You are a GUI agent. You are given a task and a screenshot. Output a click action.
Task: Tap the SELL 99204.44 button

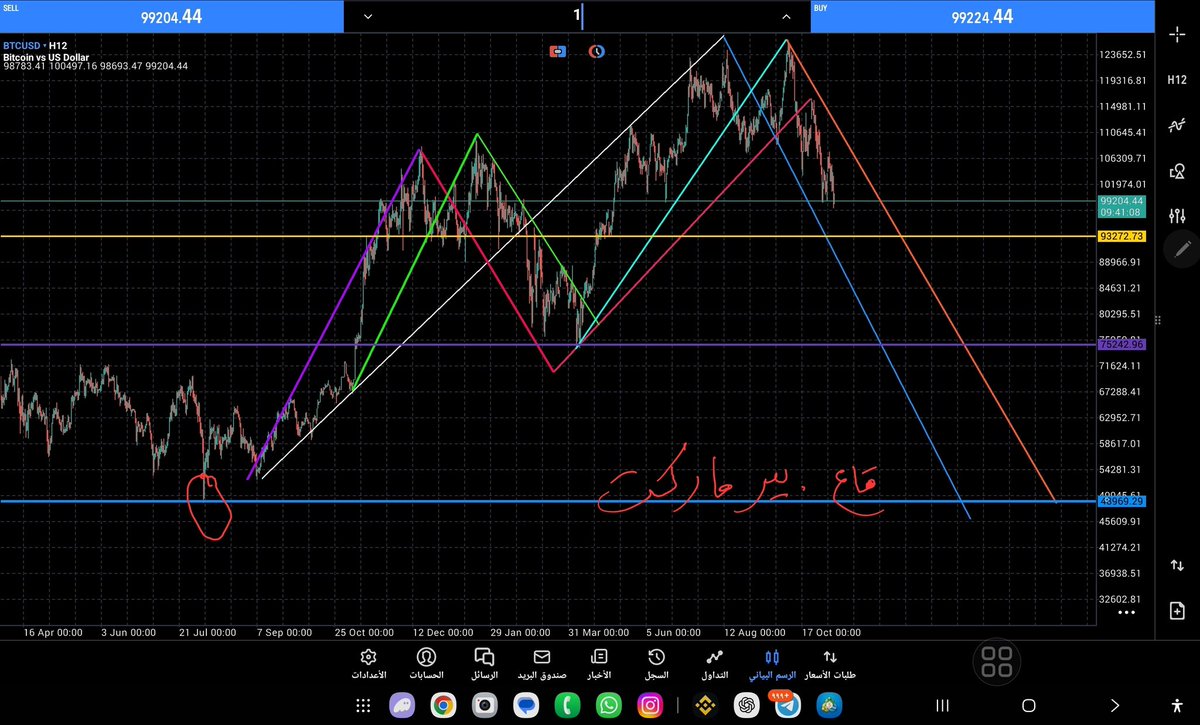[x=171, y=16]
